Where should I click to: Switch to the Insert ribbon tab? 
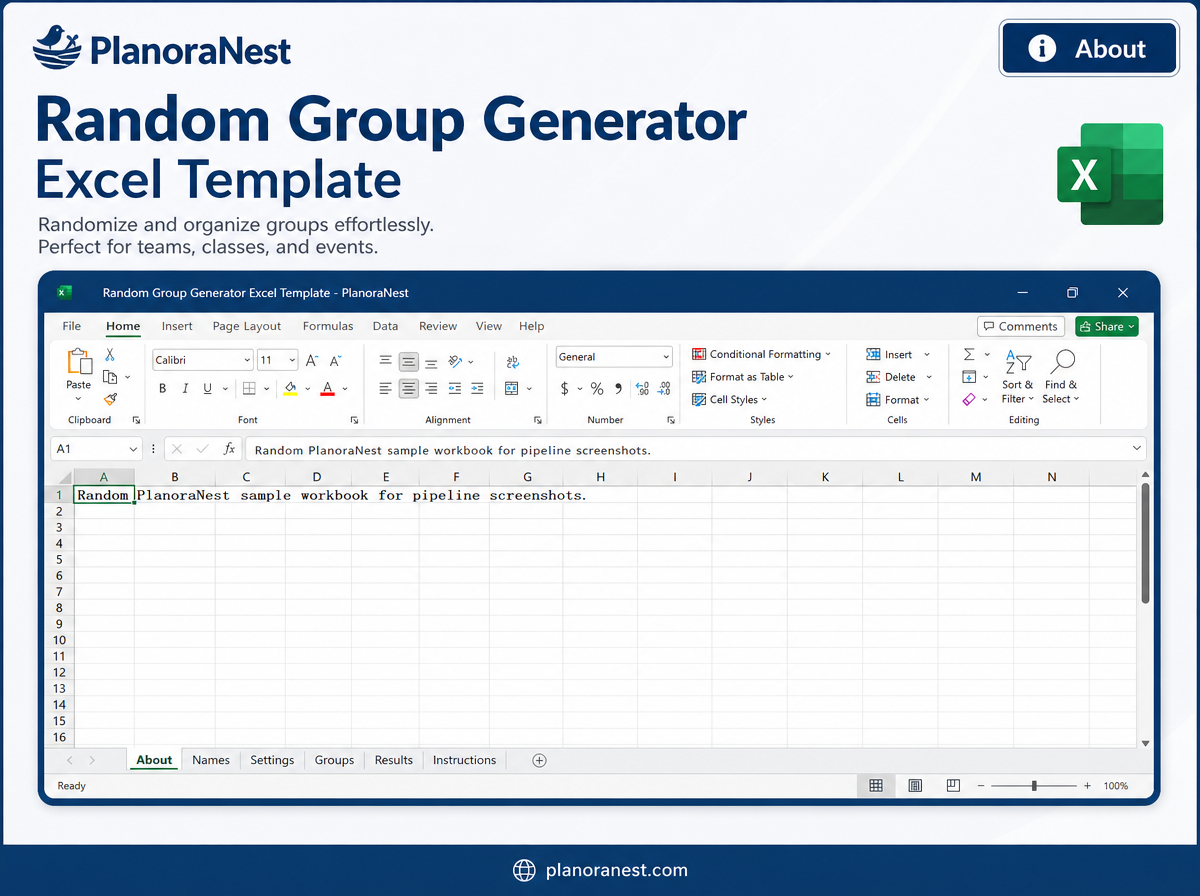tap(177, 326)
